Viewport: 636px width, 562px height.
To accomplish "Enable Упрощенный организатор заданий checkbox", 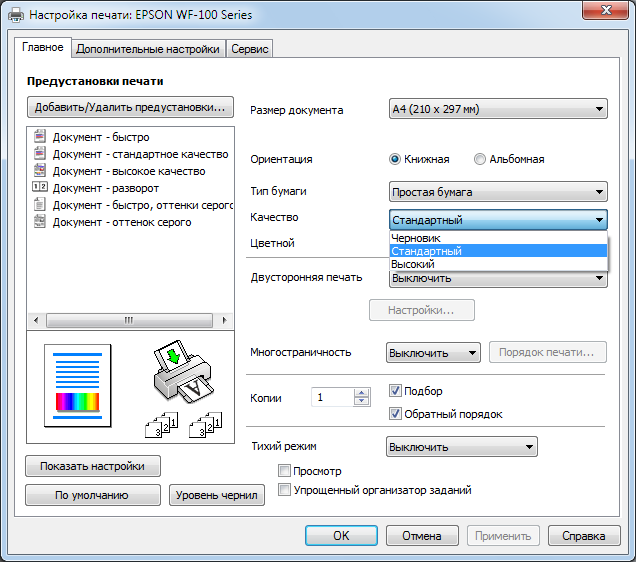I will point(284,489).
